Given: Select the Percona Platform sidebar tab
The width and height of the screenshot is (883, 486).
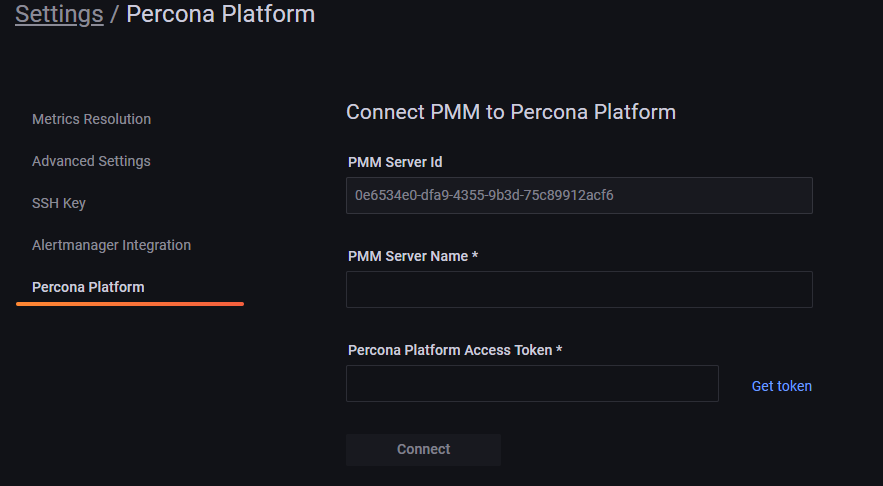Looking at the screenshot, I should pos(88,287).
